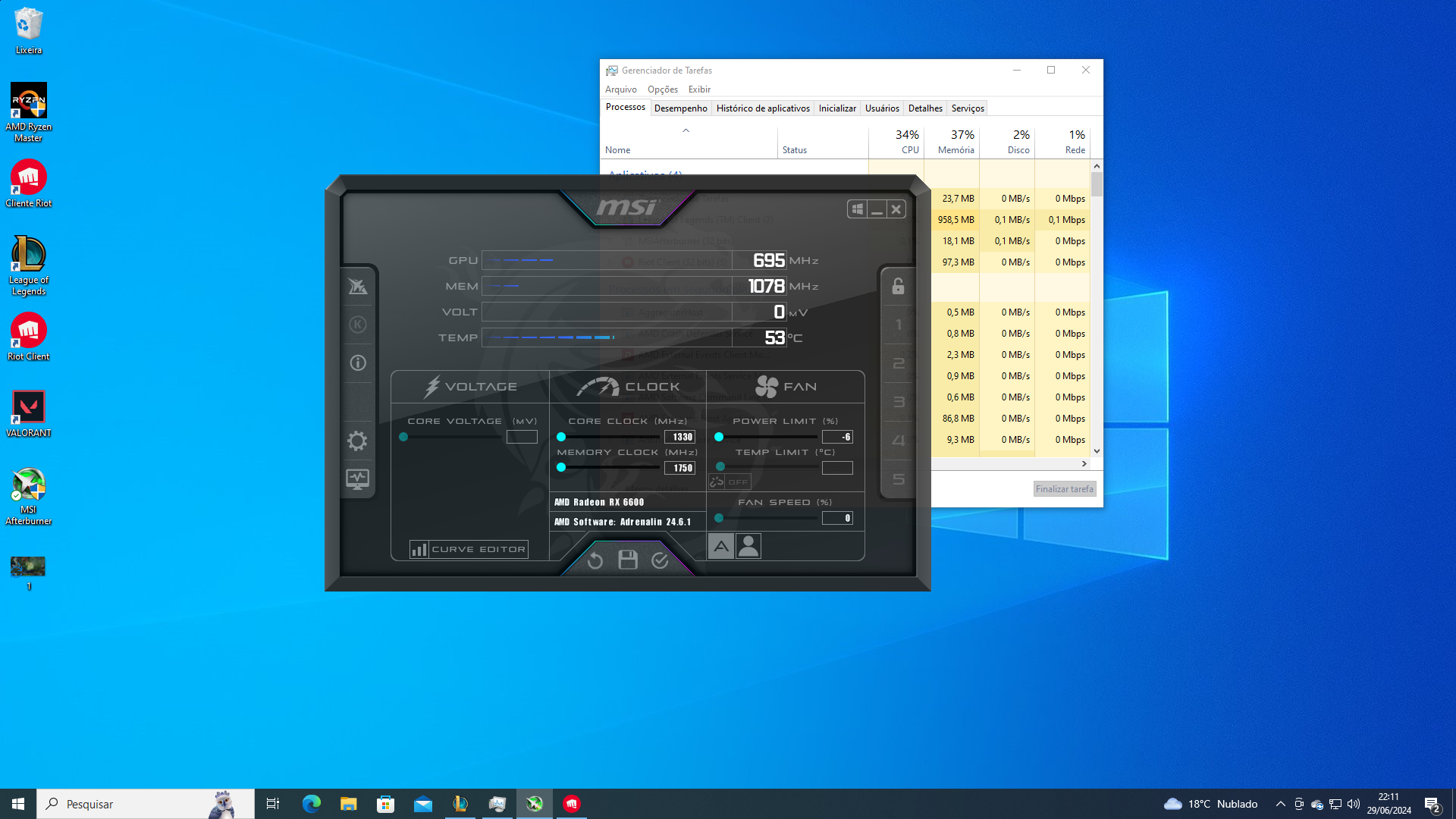Sort by Rede column header
Screen dimensions: 1456x819
(1062, 142)
